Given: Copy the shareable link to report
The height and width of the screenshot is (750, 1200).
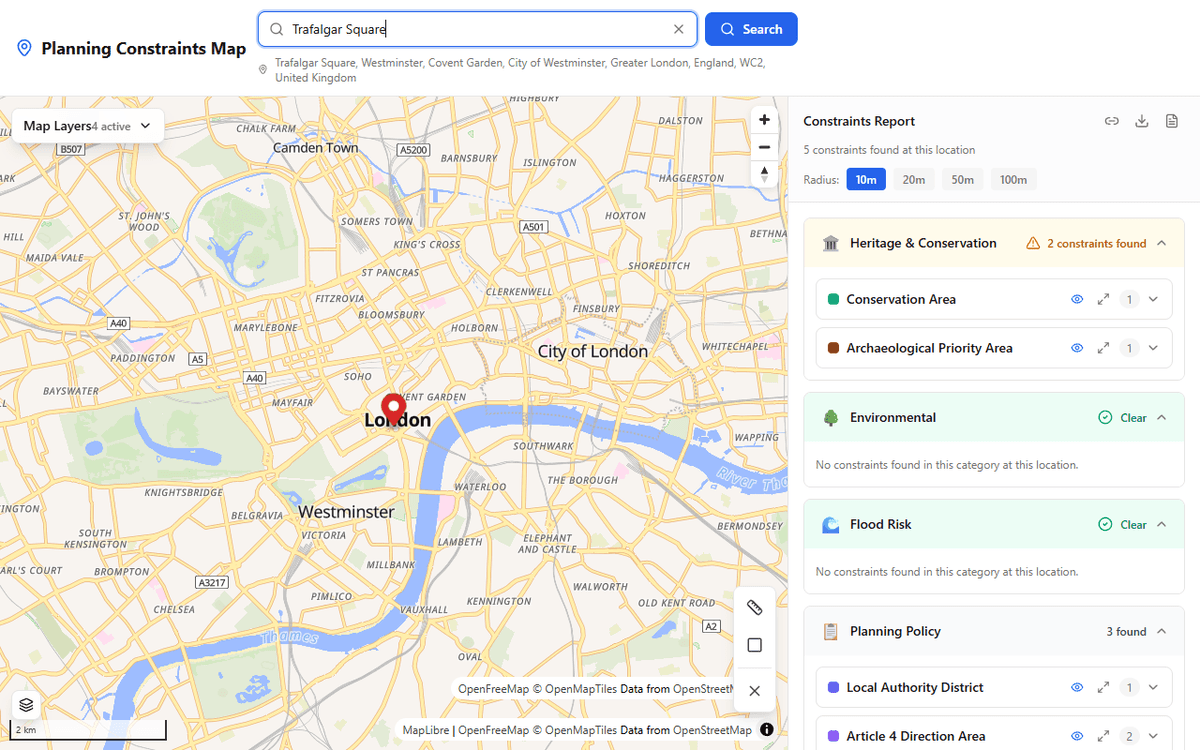Looking at the screenshot, I should coord(1111,121).
